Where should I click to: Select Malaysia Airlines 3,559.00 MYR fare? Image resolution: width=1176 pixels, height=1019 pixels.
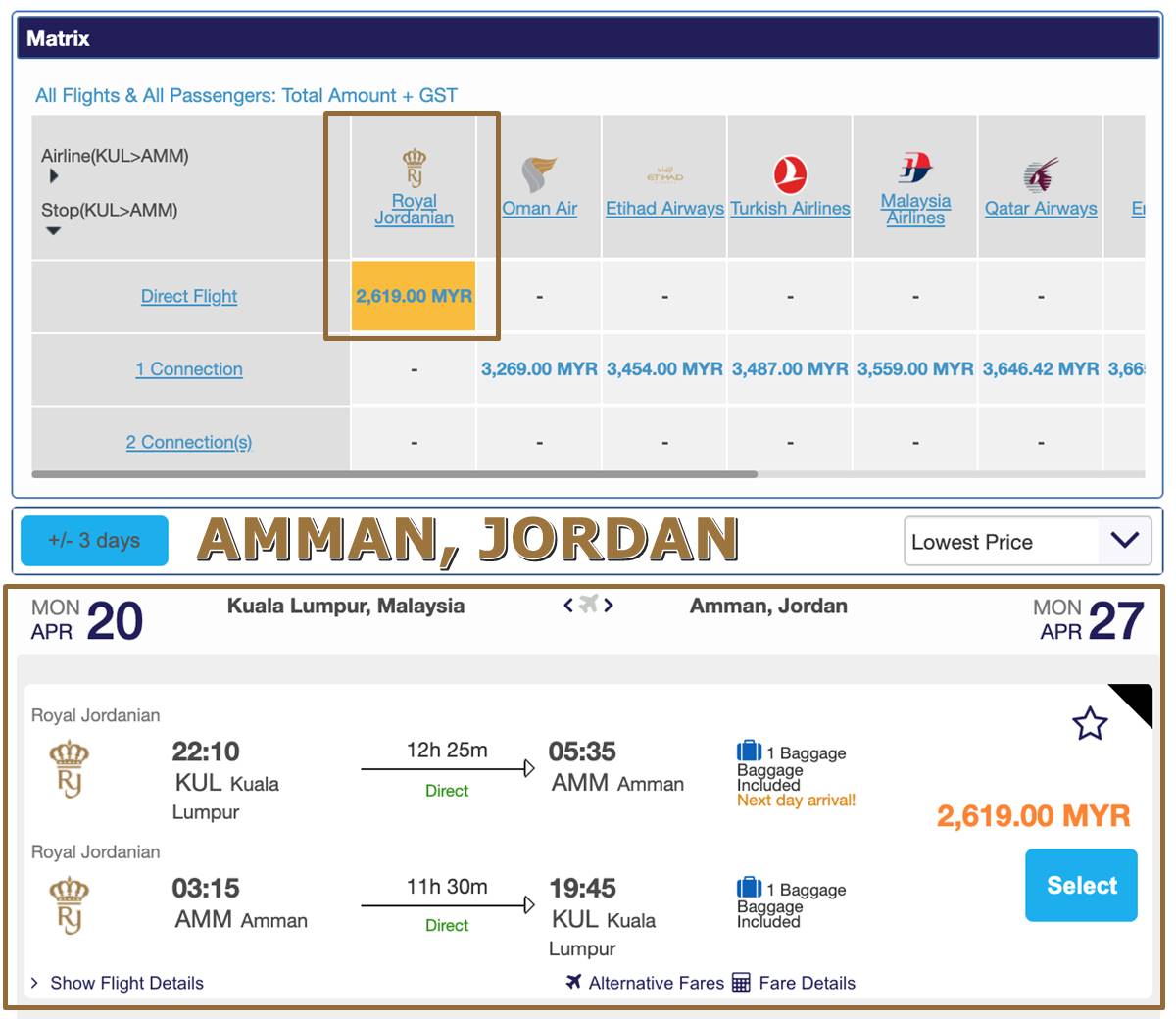click(x=915, y=369)
